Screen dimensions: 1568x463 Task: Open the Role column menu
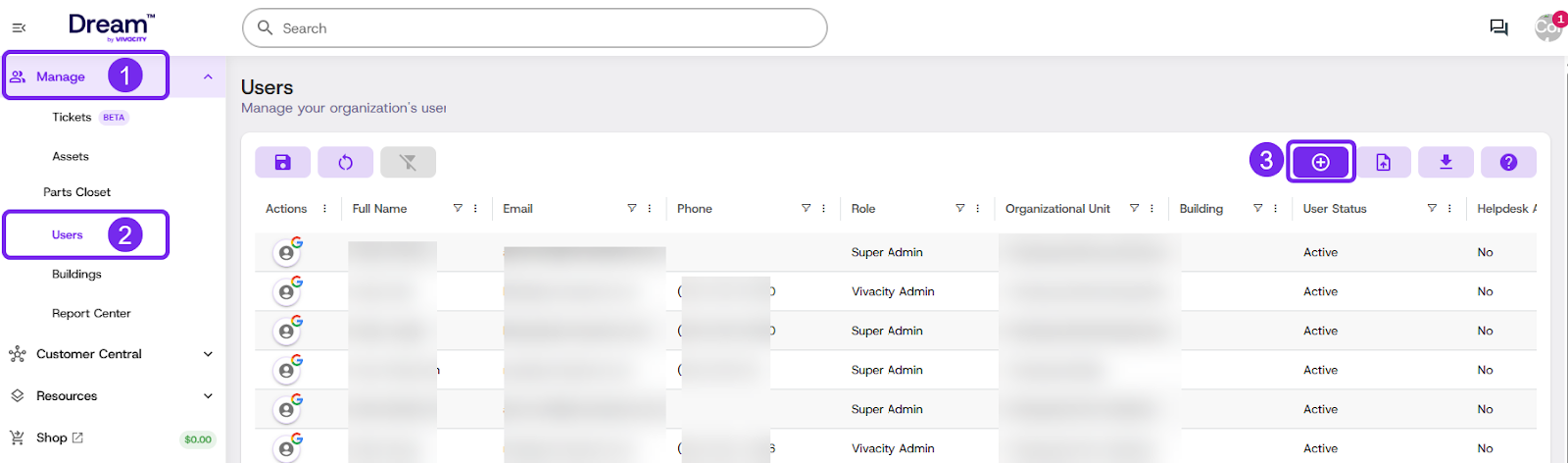(x=978, y=209)
